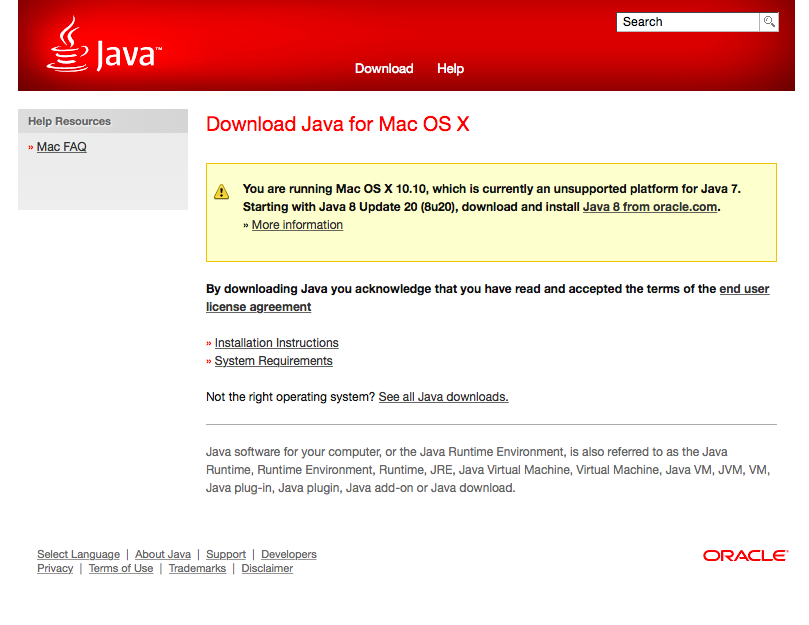Screen dimensions: 809x625
Task: Click Select Language in footer
Action: (x=78, y=554)
